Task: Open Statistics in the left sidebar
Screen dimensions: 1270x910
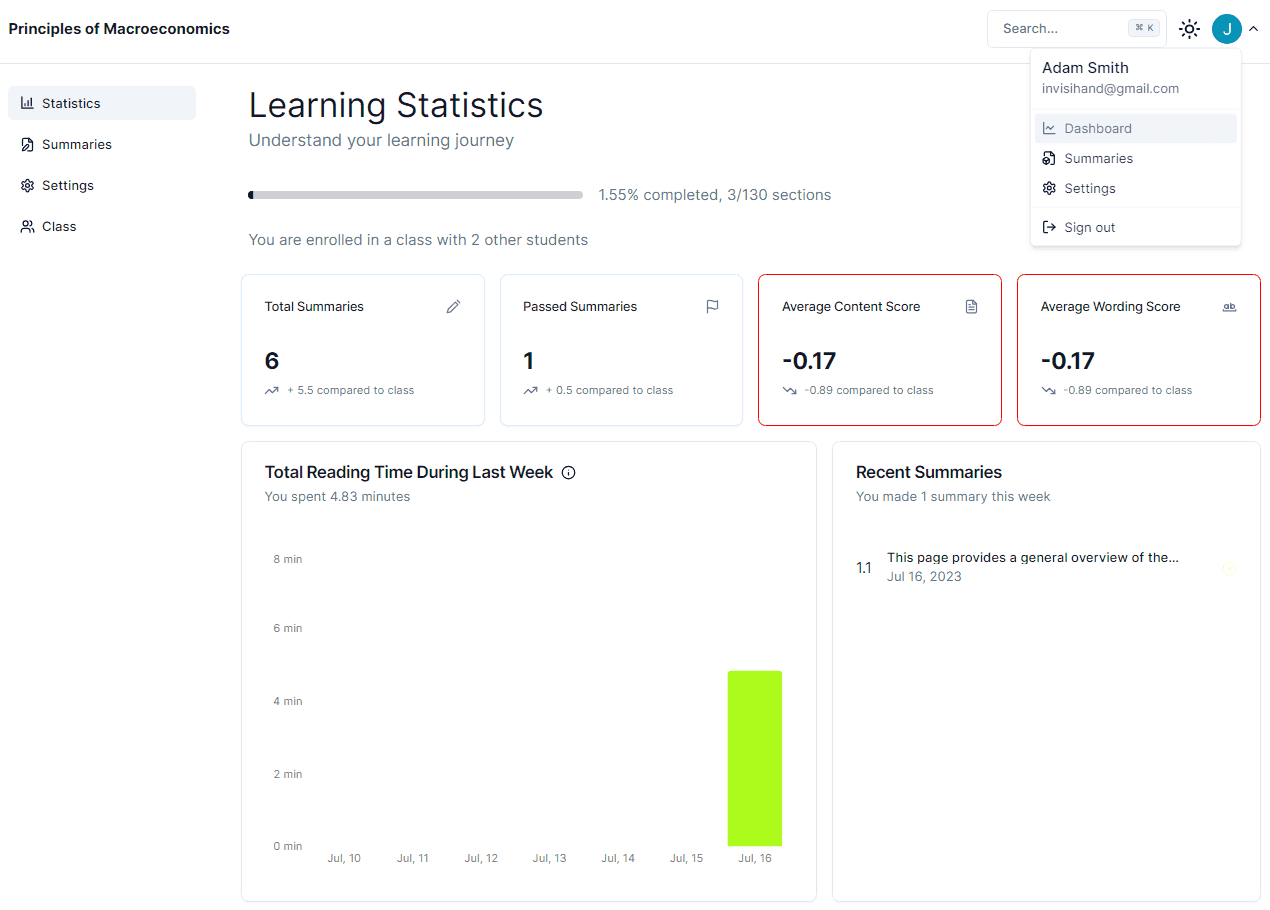Action: (x=101, y=103)
